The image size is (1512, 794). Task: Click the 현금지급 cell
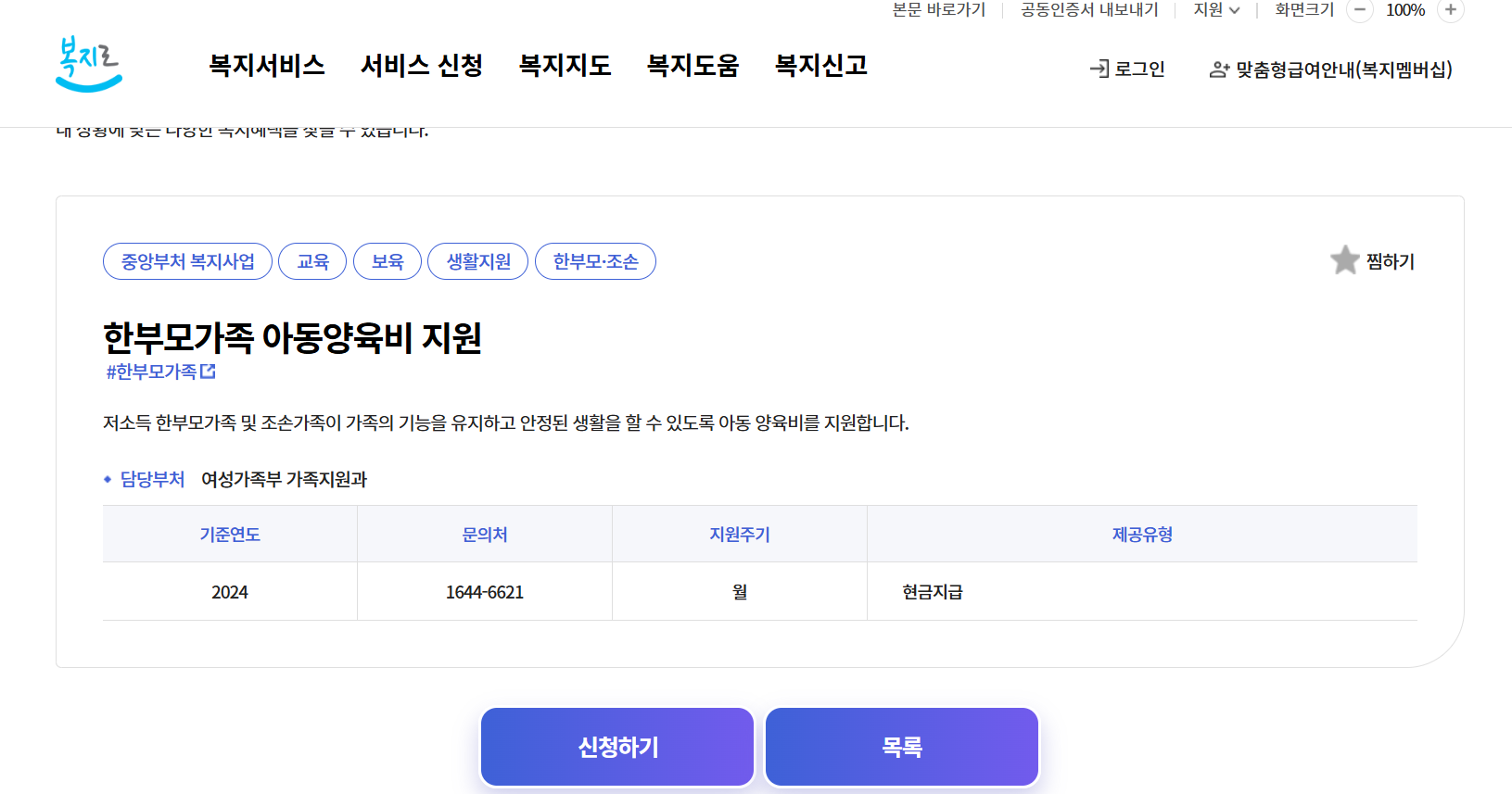[1142, 592]
